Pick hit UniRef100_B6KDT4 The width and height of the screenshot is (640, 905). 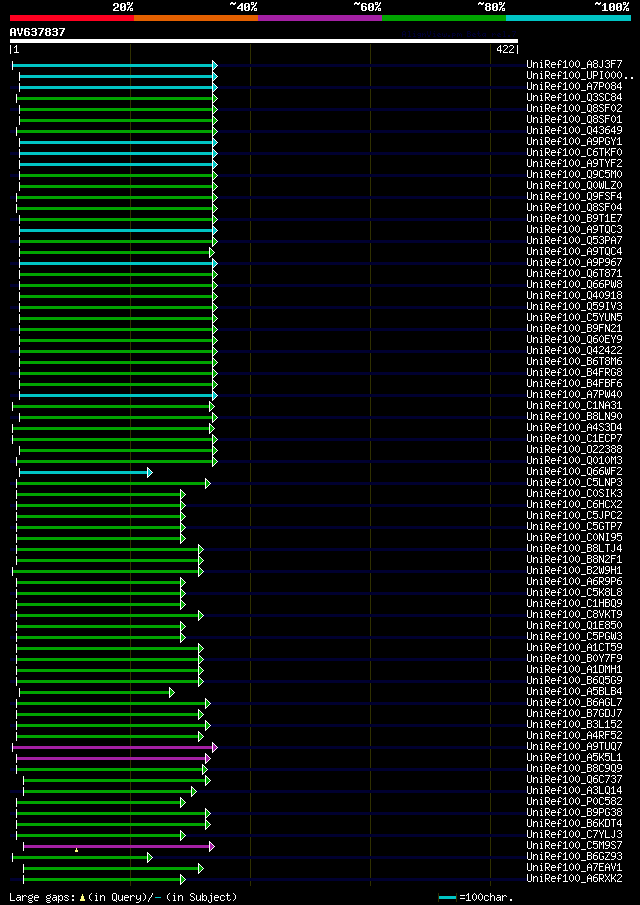tap(574, 824)
